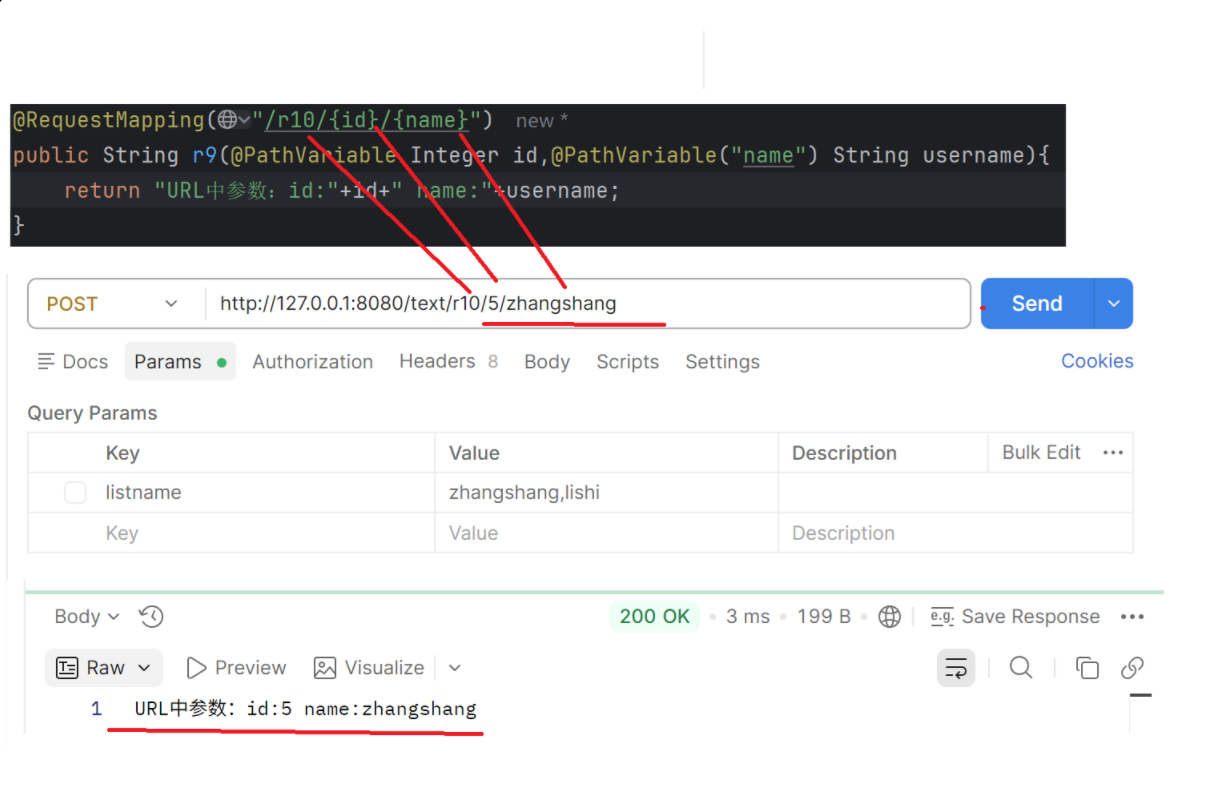The width and height of the screenshot is (1232, 788).
Task: Click the 199 B response size
Action: coord(824,616)
